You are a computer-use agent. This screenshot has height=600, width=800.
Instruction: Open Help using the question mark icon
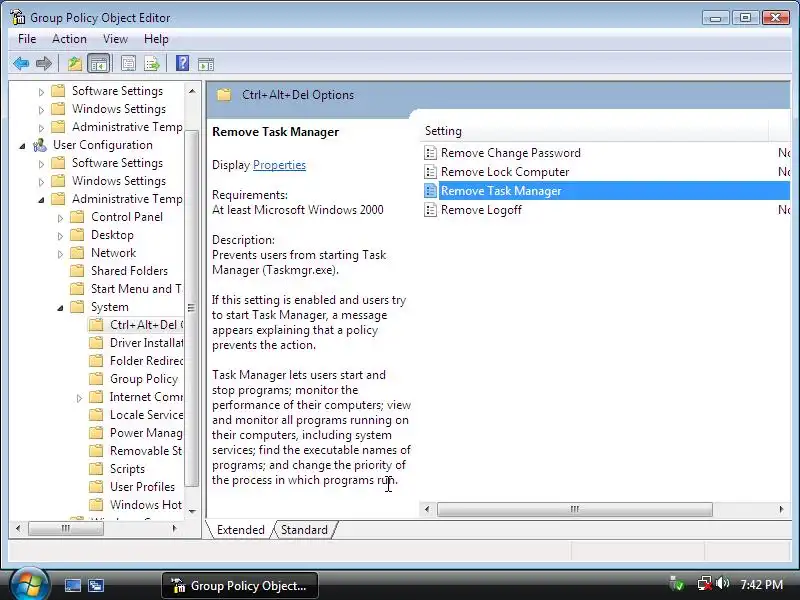pyautogui.click(x=182, y=63)
